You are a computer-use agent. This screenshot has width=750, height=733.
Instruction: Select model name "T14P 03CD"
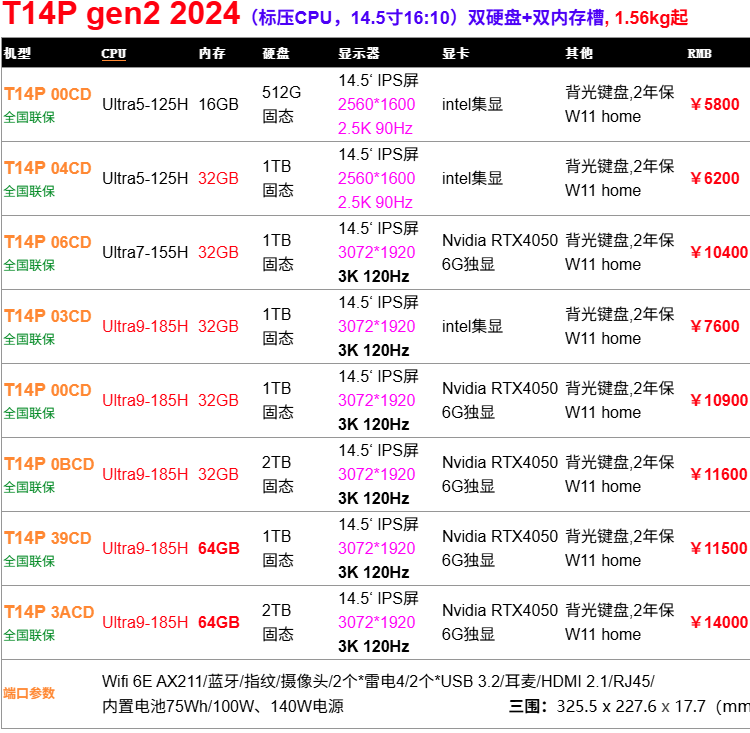47,316
